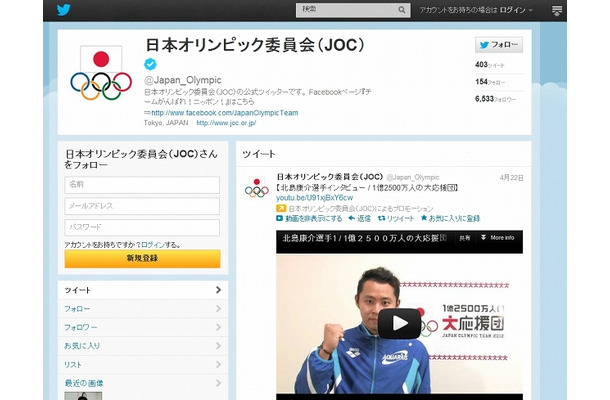This screenshot has height=400, width=610.
Task: Open 154 following count link
Action: pyautogui.click(x=490, y=82)
